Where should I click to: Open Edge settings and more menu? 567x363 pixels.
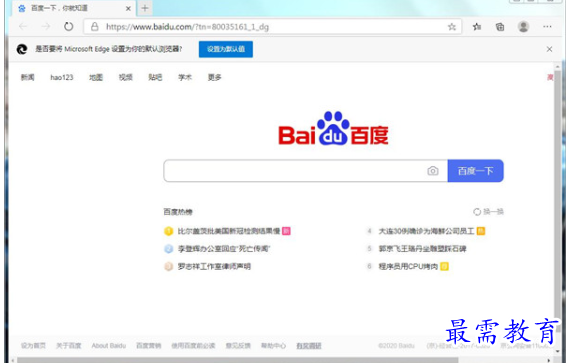coord(547,26)
